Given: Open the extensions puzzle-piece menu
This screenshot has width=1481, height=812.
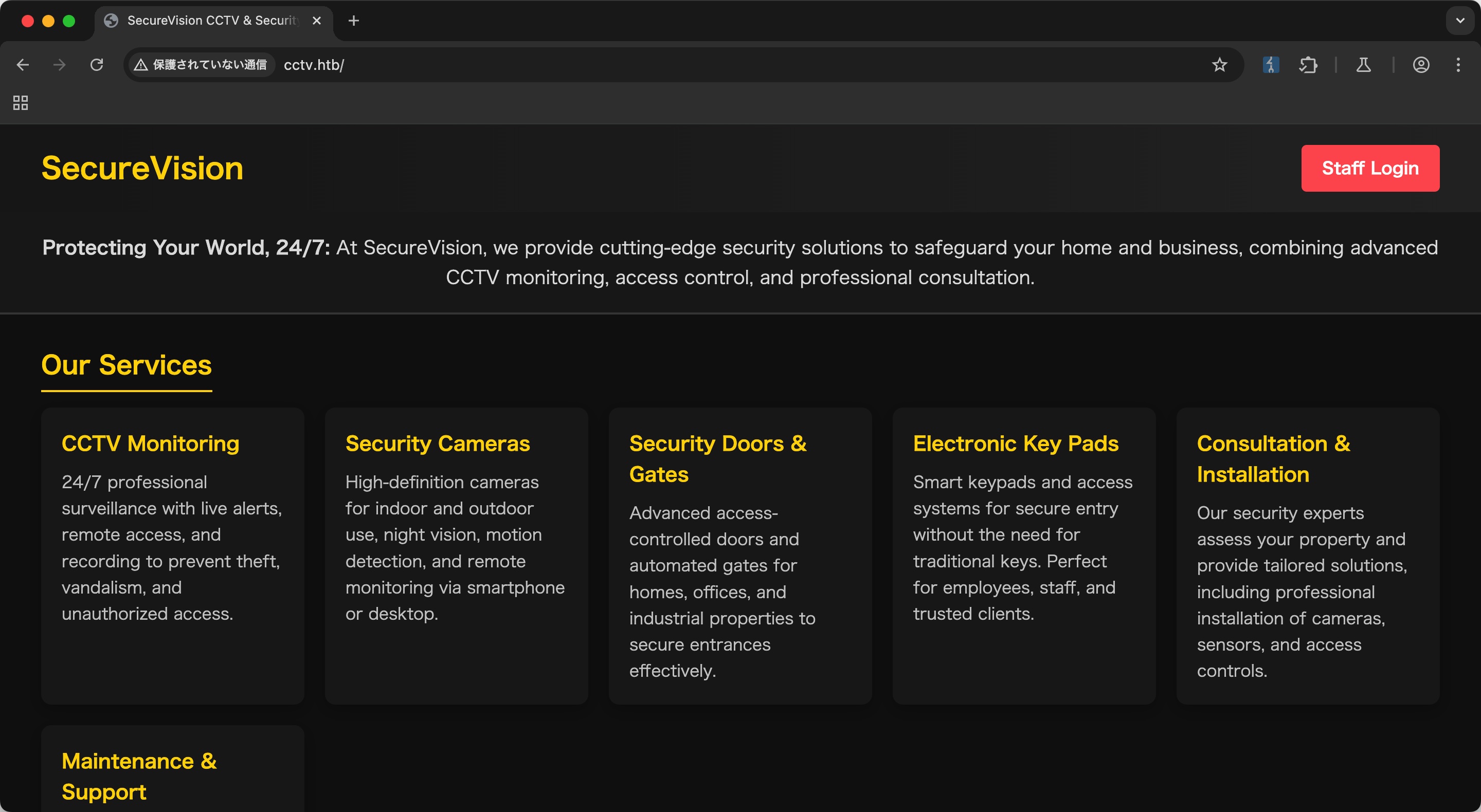Looking at the screenshot, I should click(x=1308, y=65).
